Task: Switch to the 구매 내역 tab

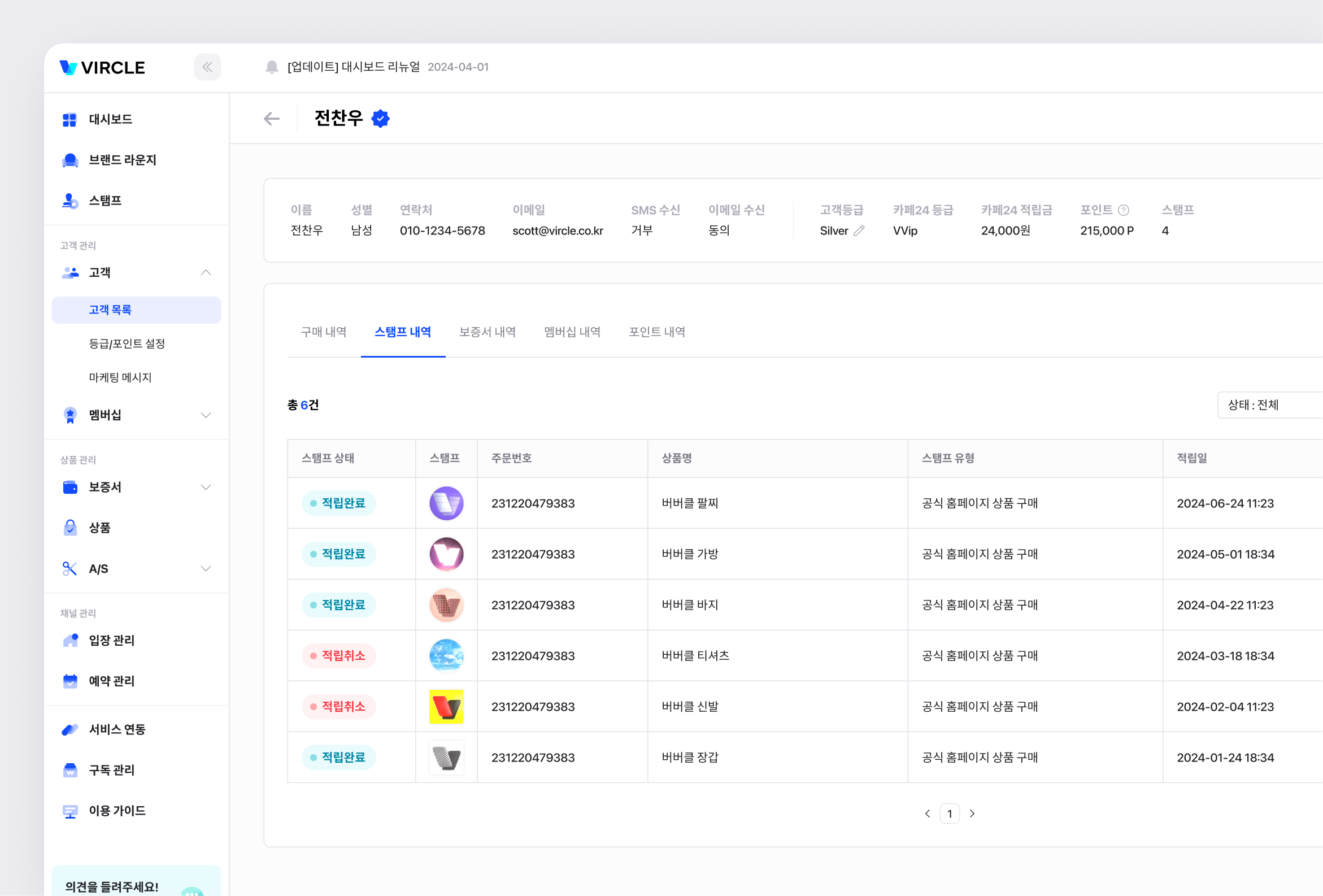Action: (x=323, y=332)
